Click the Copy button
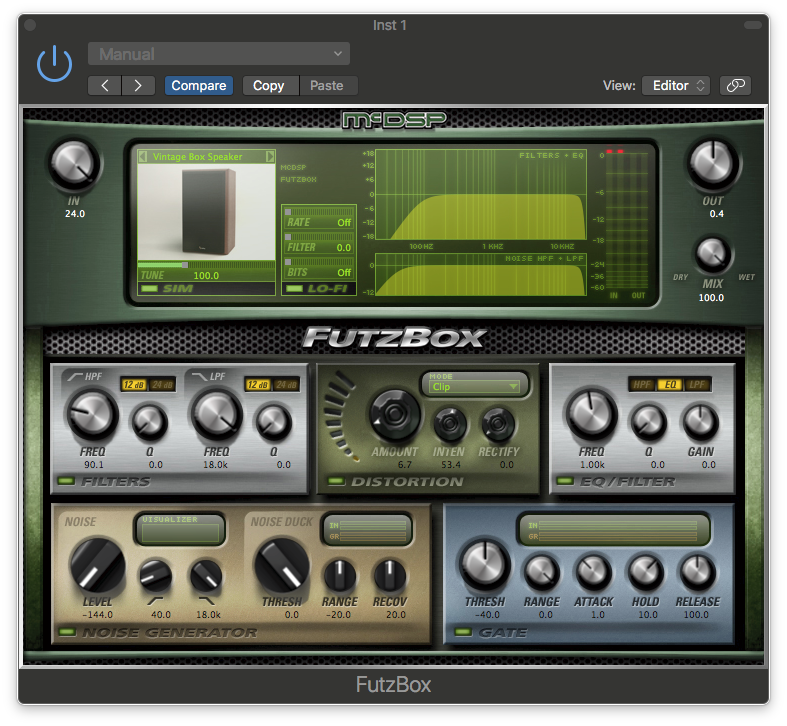The height and width of the screenshot is (726, 787). coord(269,85)
